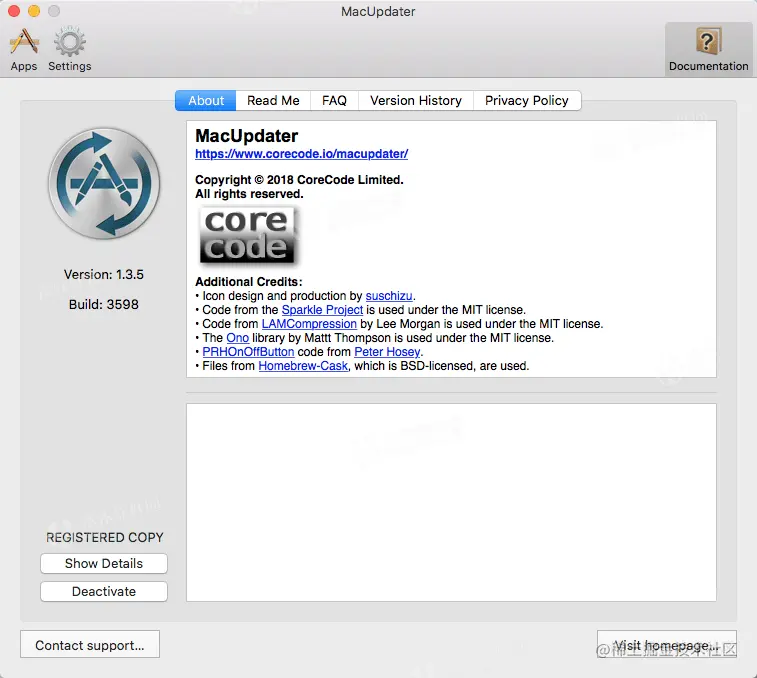Screen dimensions: 757x678
Task: Open the FAQ tab
Action: tap(334, 100)
